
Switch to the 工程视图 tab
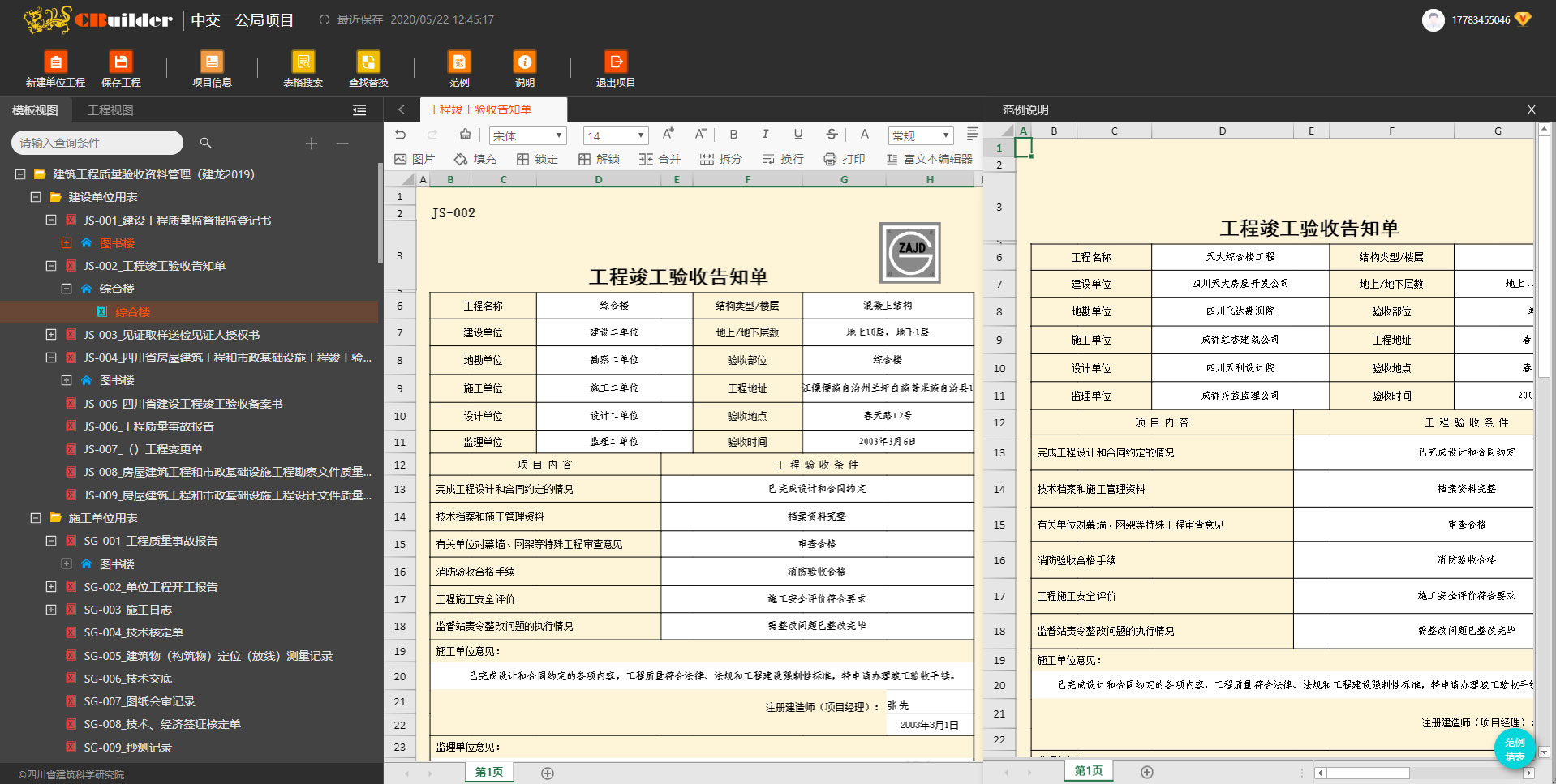[x=110, y=110]
